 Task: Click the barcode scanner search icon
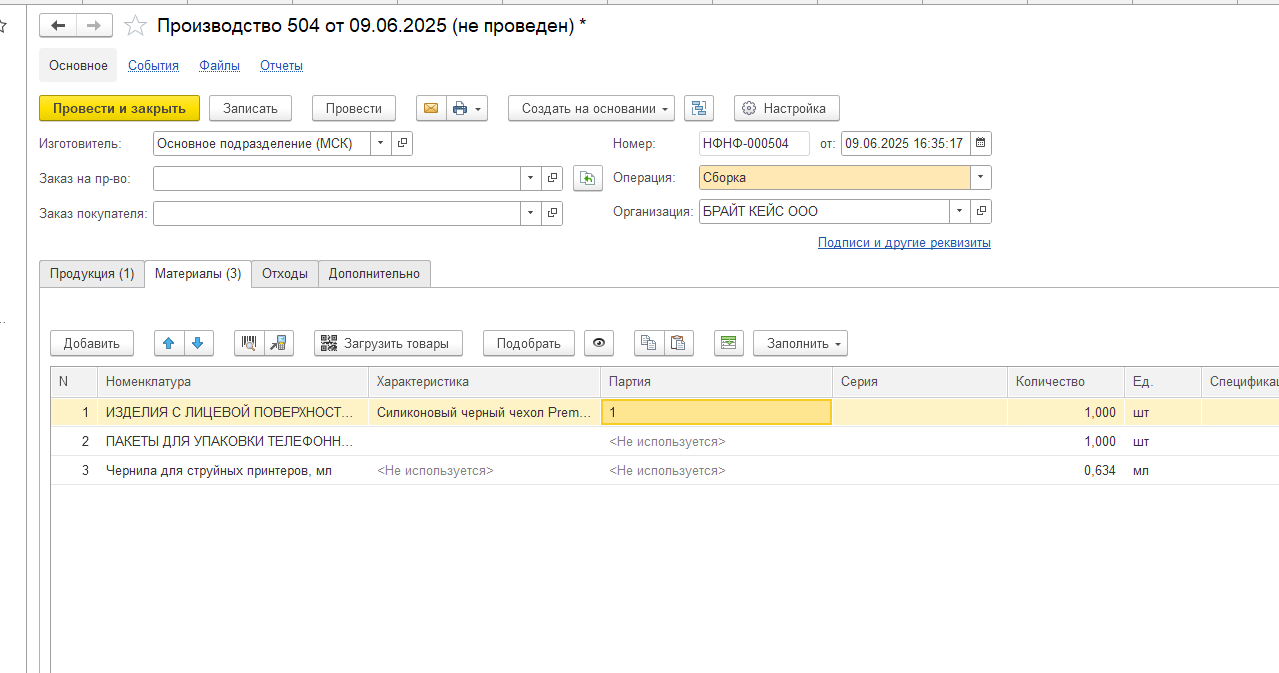(249, 343)
